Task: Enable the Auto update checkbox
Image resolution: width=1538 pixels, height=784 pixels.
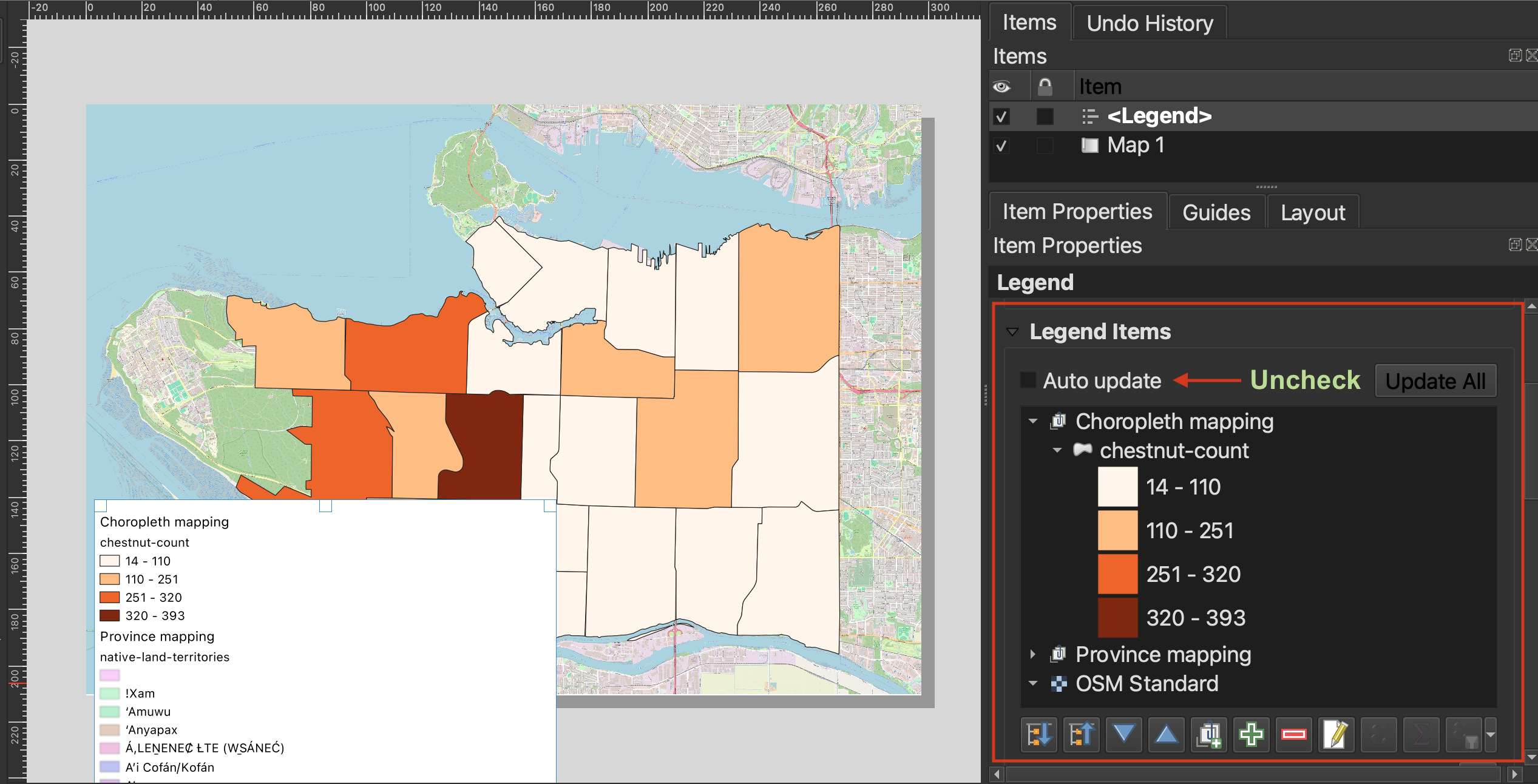Action: 1028,380
